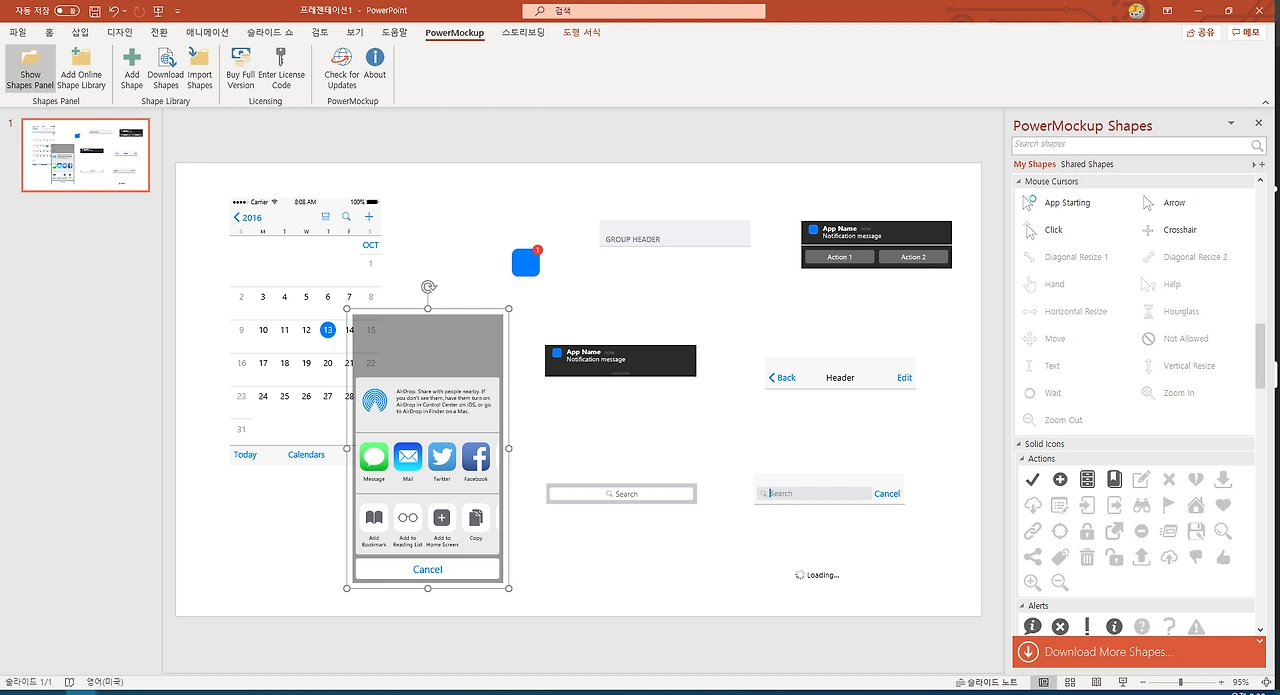Start Slide Show view icon
1280x695 pixels.
click(x=1124, y=682)
